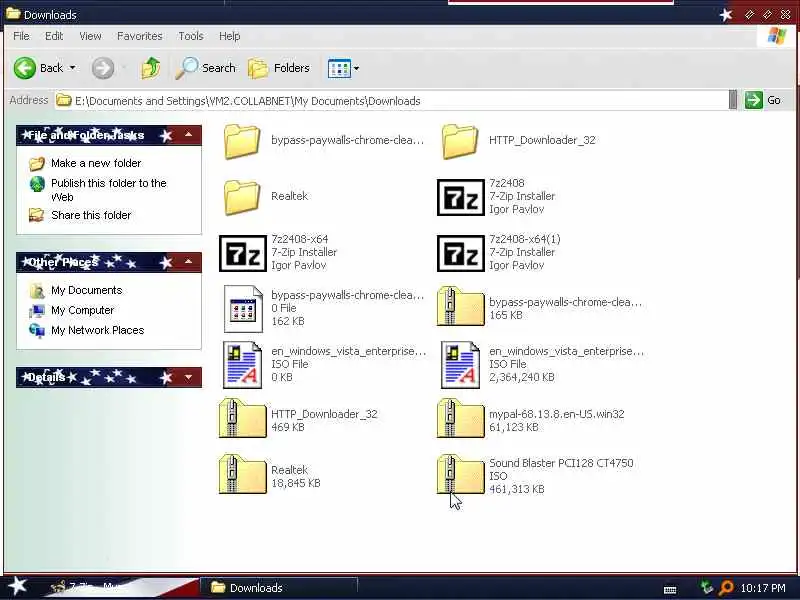The height and width of the screenshot is (600, 800).
Task: Select the Realtek yellow folder icon
Action: [x=242, y=197]
